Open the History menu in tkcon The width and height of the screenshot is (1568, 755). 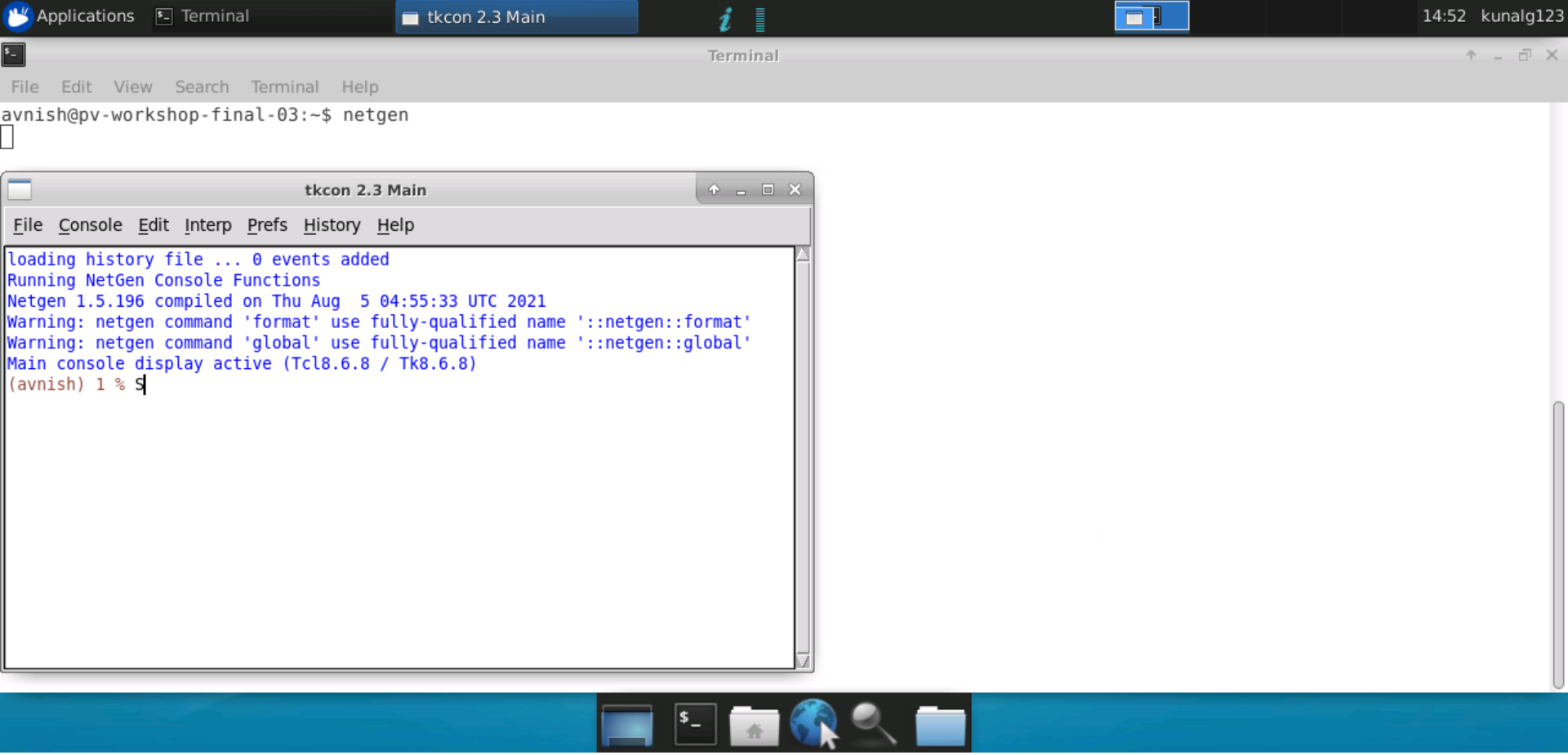[x=332, y=225]
